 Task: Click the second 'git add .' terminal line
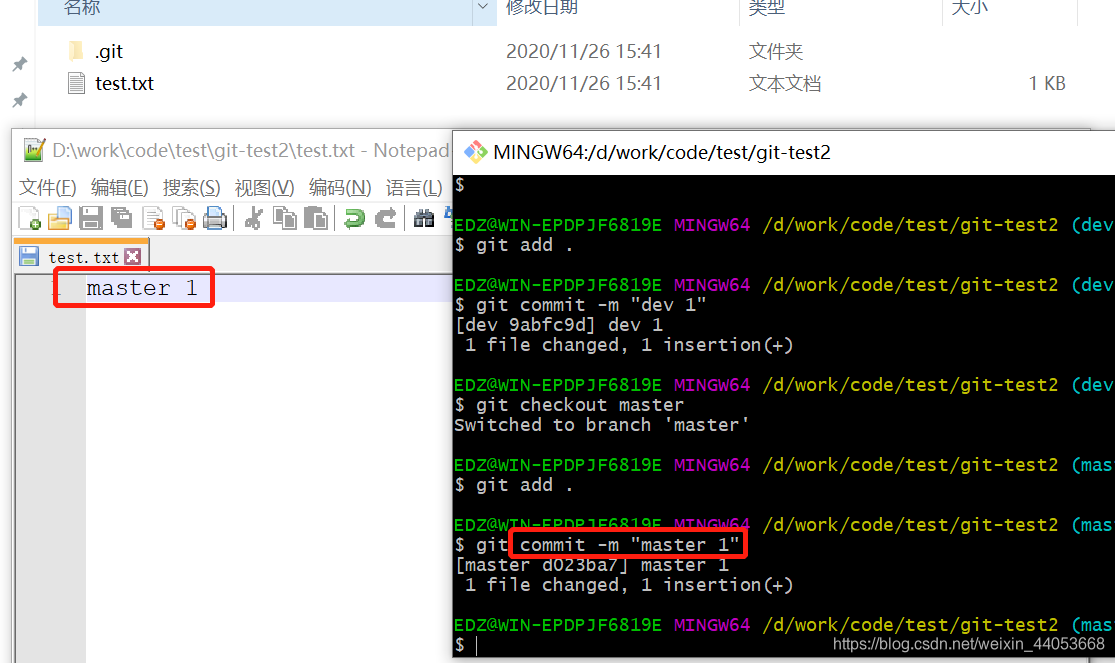point(514,484)
